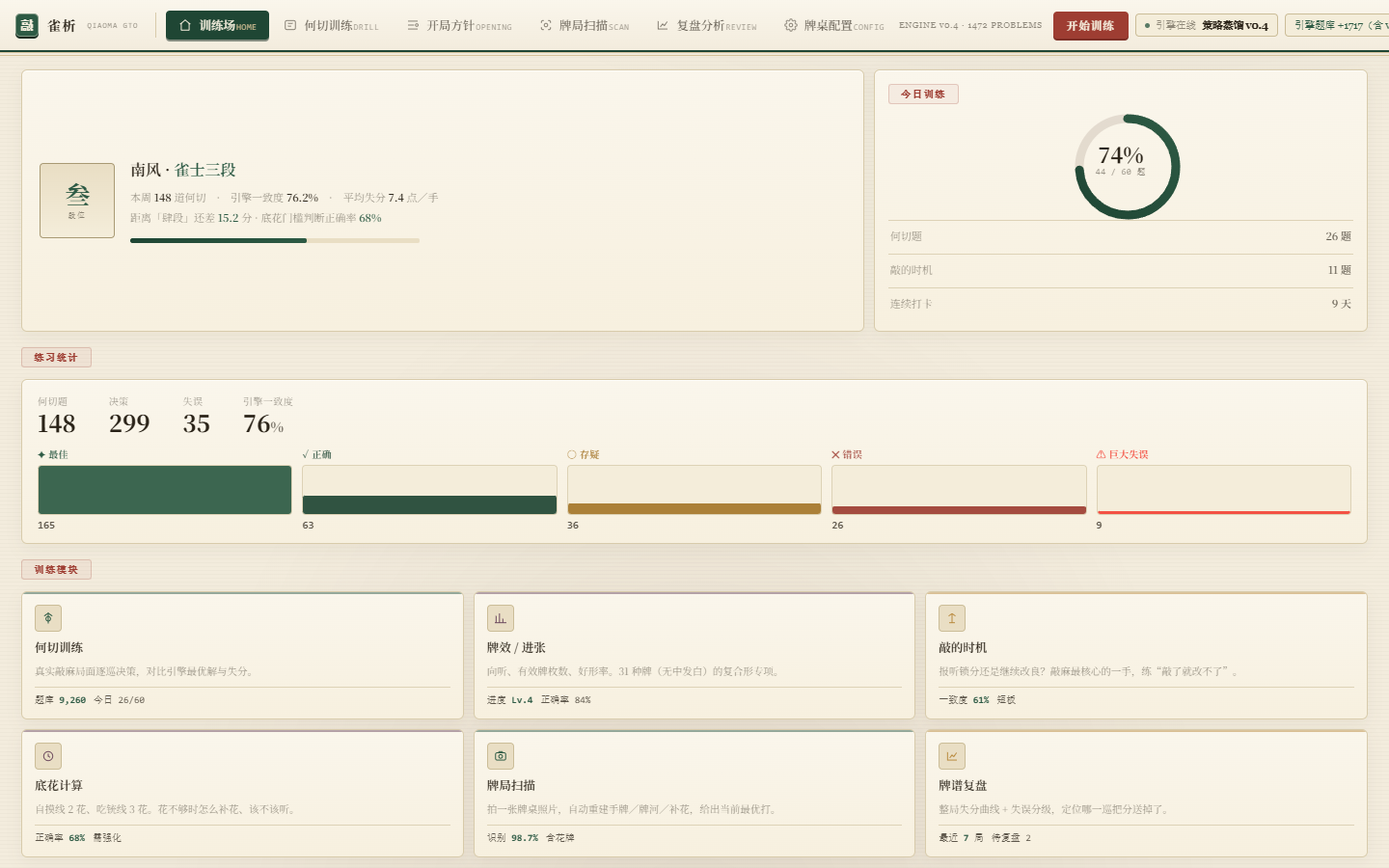Click the 决策 299 statistic

click(129, 416)
